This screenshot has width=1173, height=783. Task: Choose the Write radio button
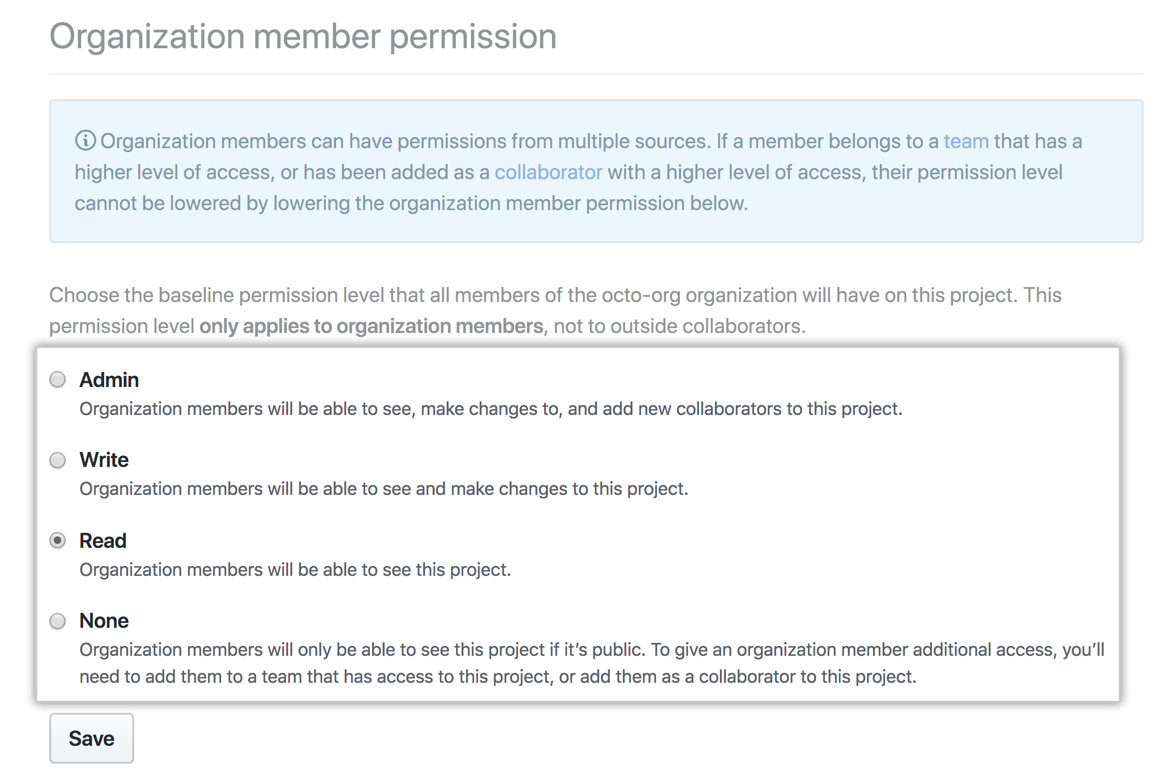point(58,460)
